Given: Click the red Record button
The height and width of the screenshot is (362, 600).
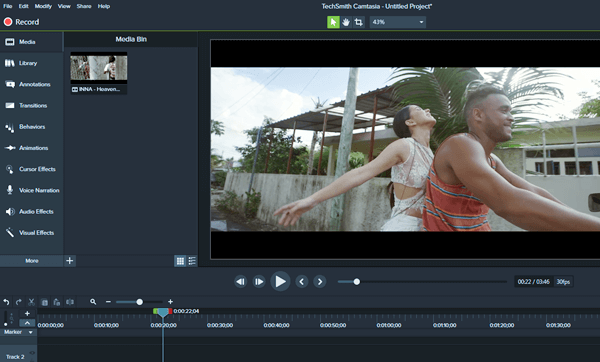Looking at the screenshot, I should pos(21,22).
